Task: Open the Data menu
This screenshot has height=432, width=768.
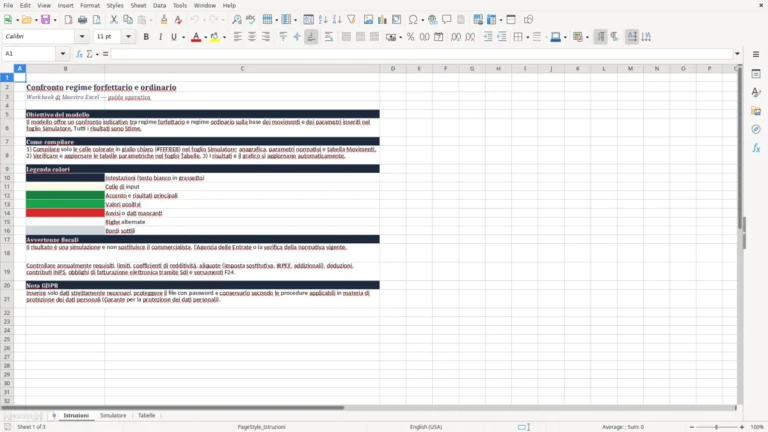Action: [159, 5]
